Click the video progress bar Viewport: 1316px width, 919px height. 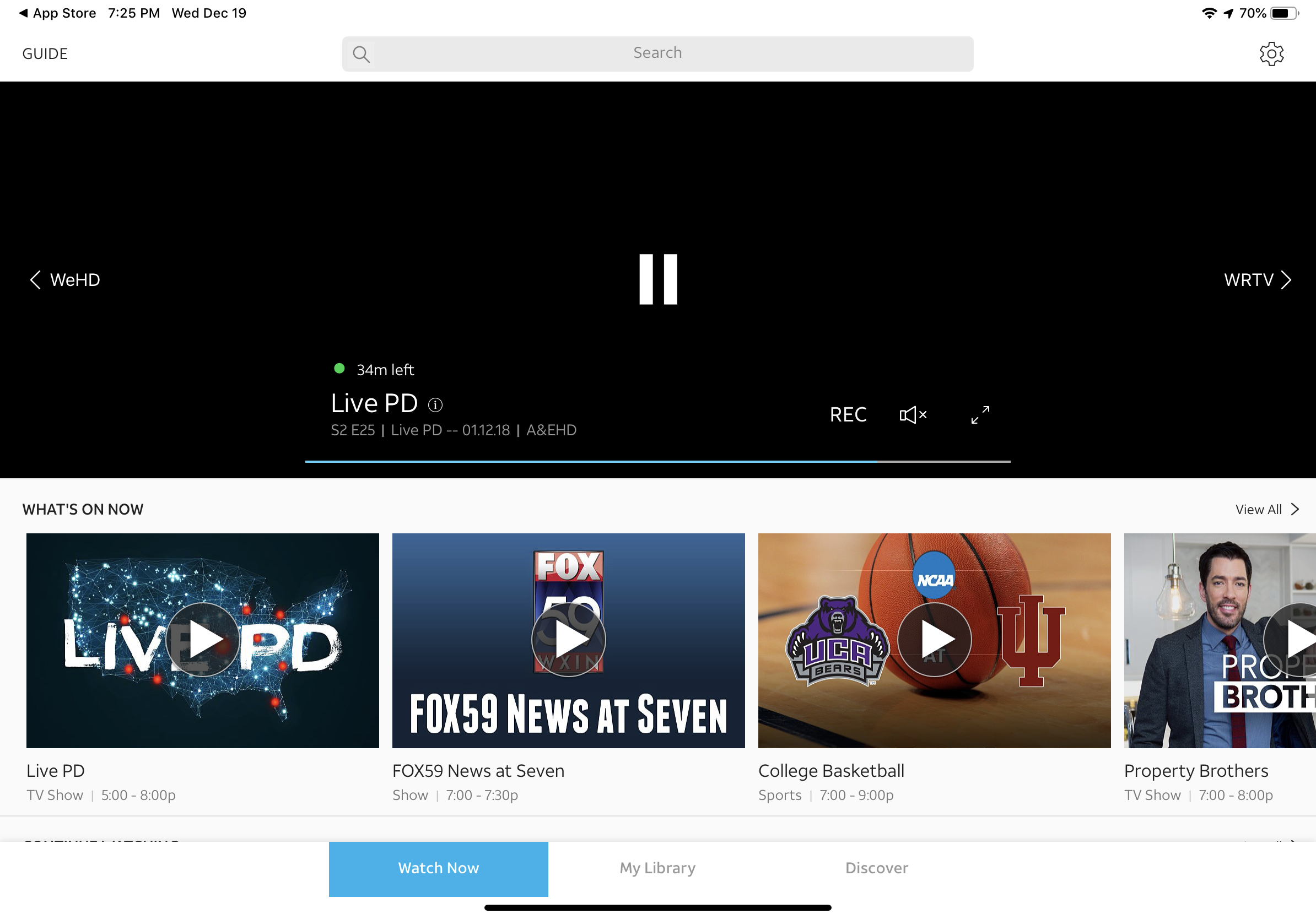657,461
